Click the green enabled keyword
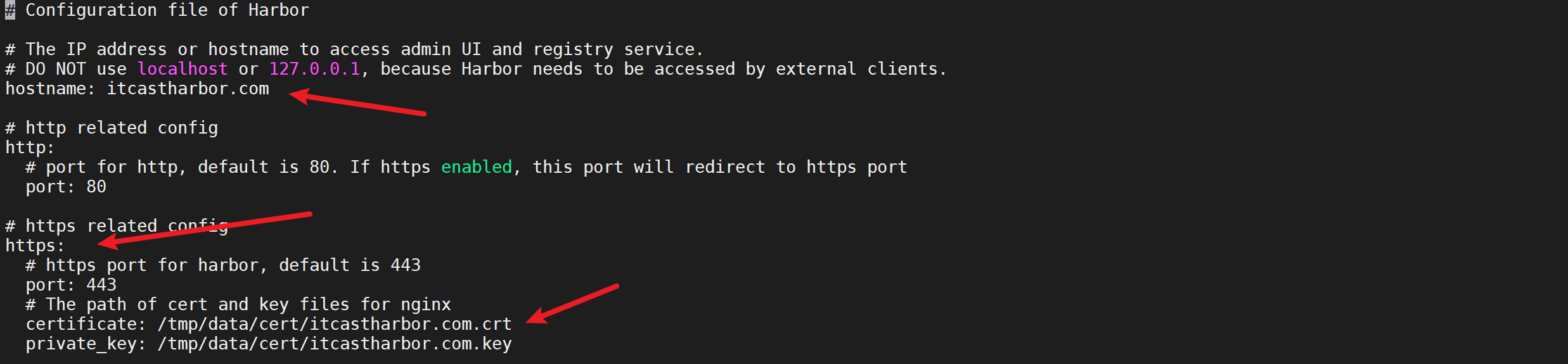 477,167
